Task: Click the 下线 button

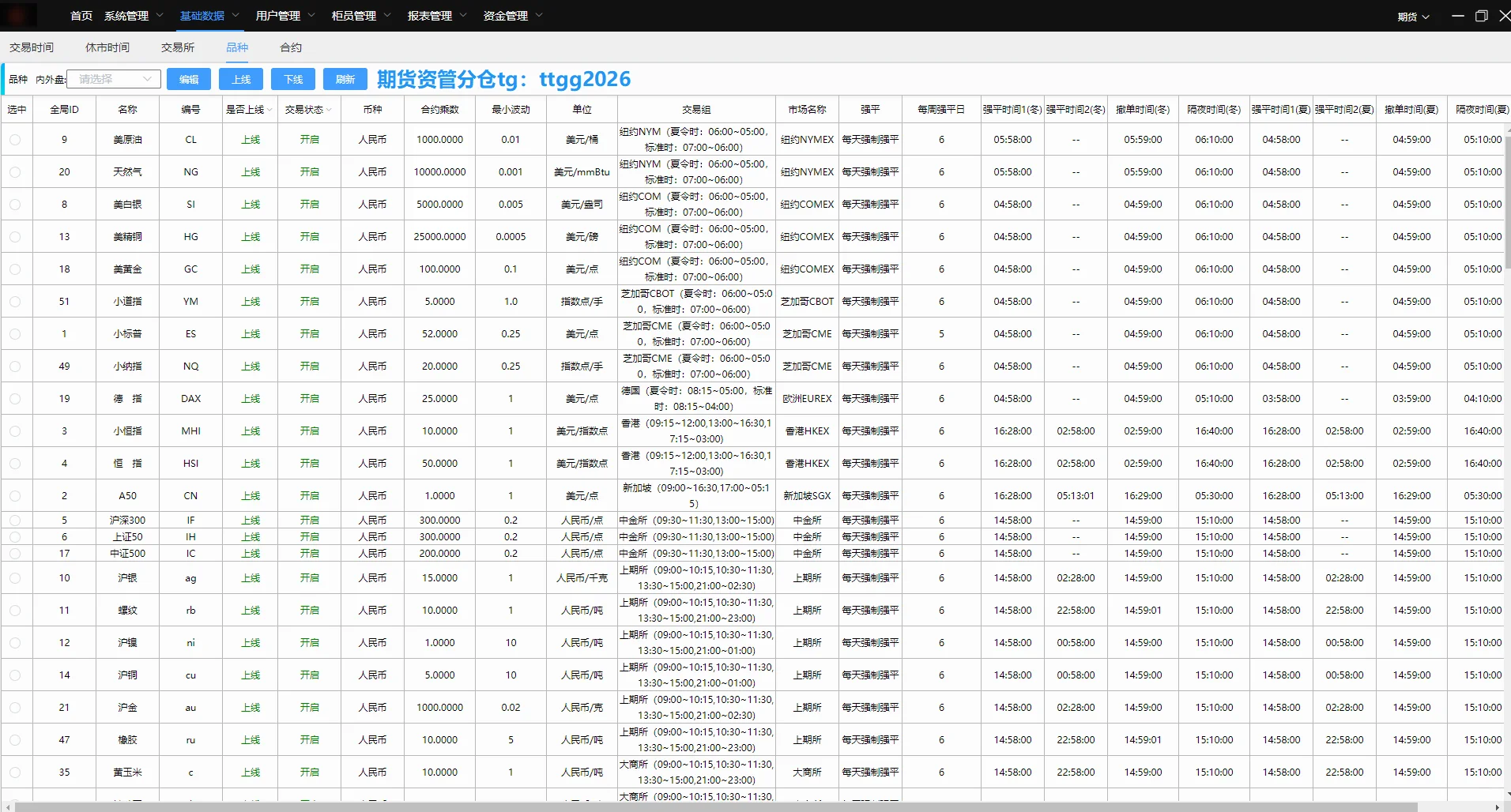Action: [x=293, y=79]
